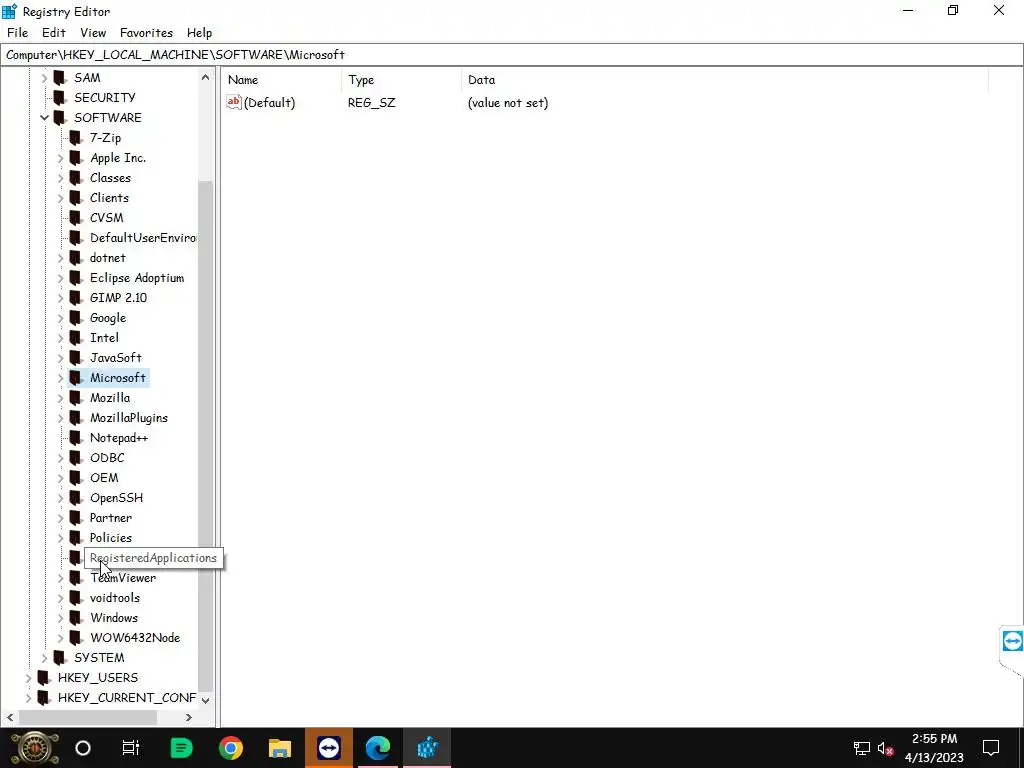The image size is (1024, 768).
Task: Click the Mozilla key folder icon
Action: coord(76,398)
